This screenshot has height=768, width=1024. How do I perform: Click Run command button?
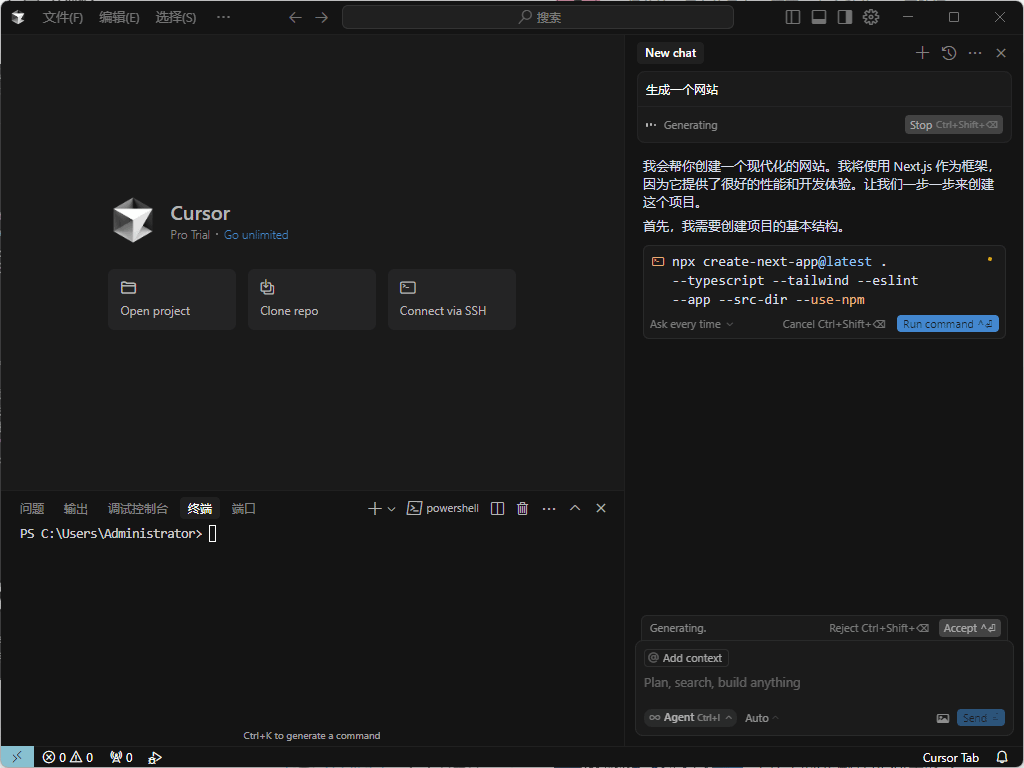[x=948, y=324]
